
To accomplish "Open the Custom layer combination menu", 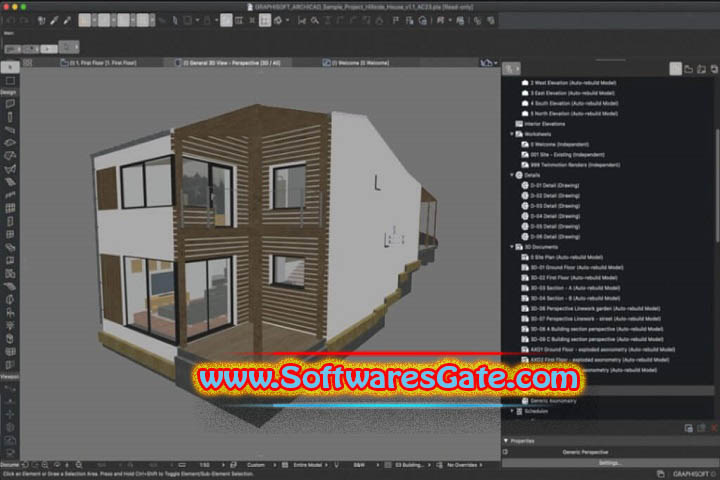I will pyautogui.click(x=256, y=465).
